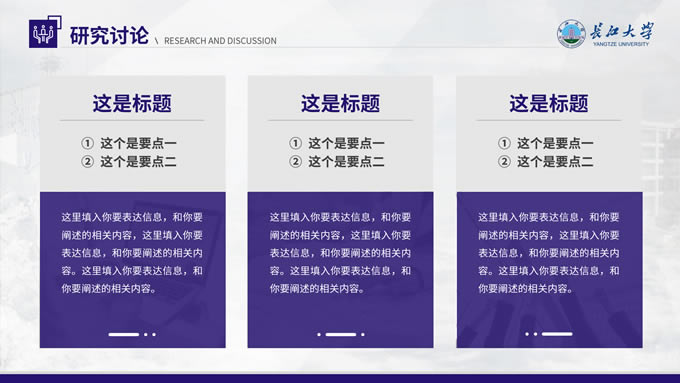
Task: Select the left card's purple body paragraph
Action: 132,252
